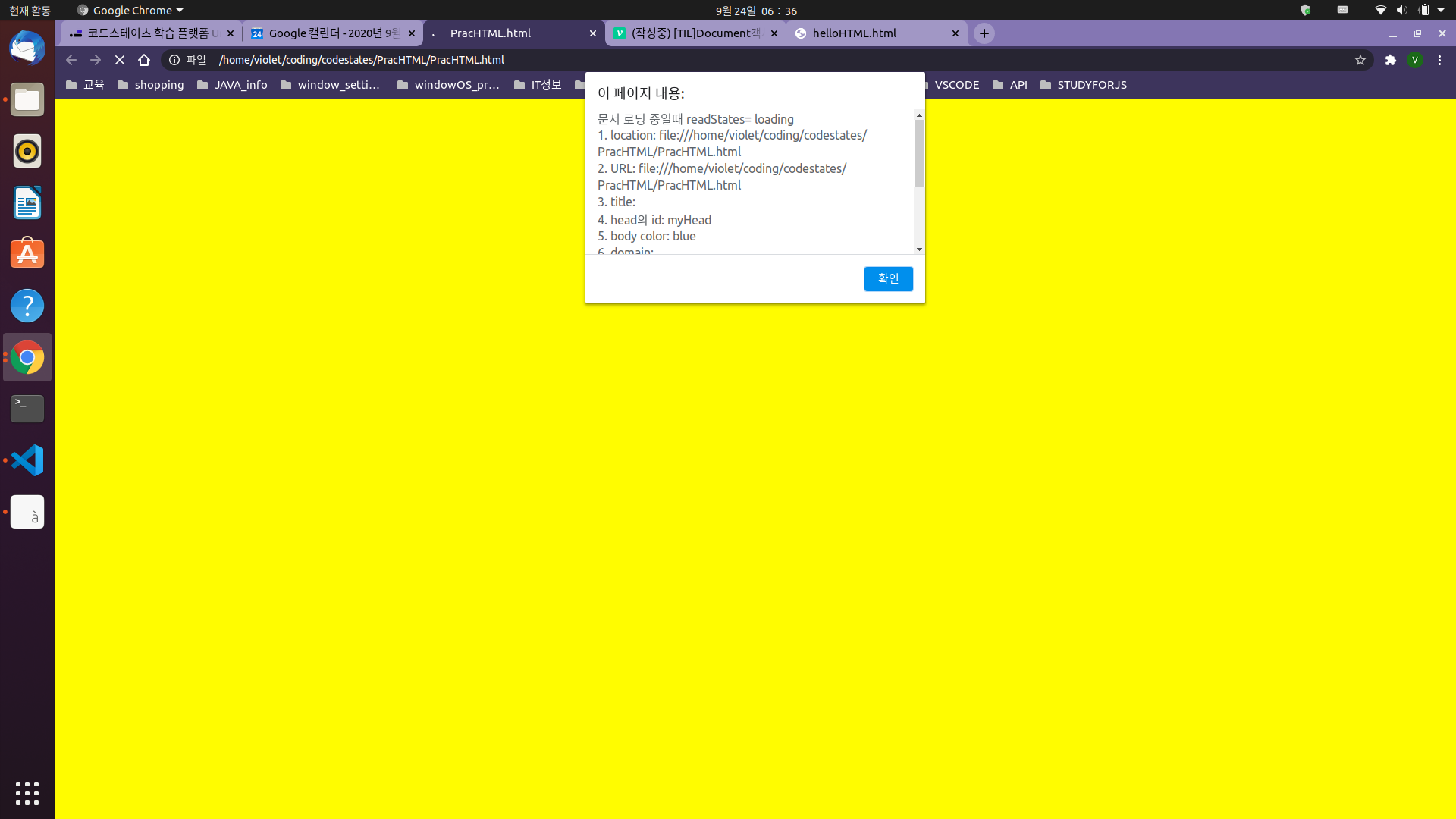Click the stop loading X icon
Image resolution: width=1456 pixels, height=819 pixels.
(120, 60)
